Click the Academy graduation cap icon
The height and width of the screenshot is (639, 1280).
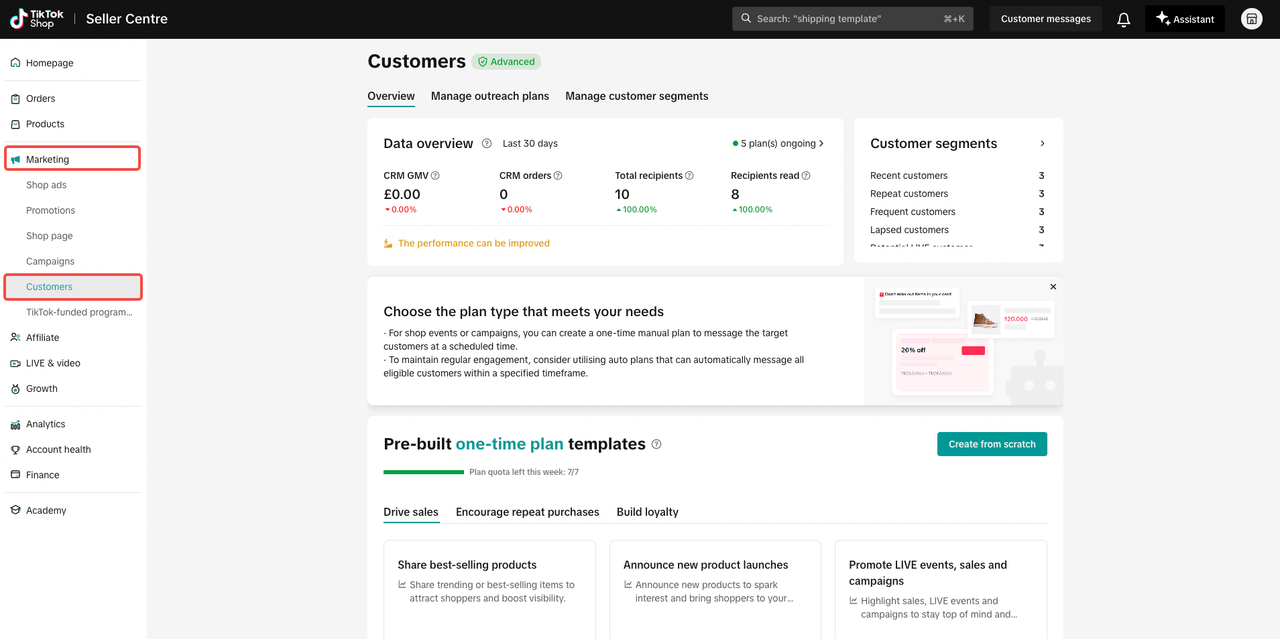pos(15,510)
